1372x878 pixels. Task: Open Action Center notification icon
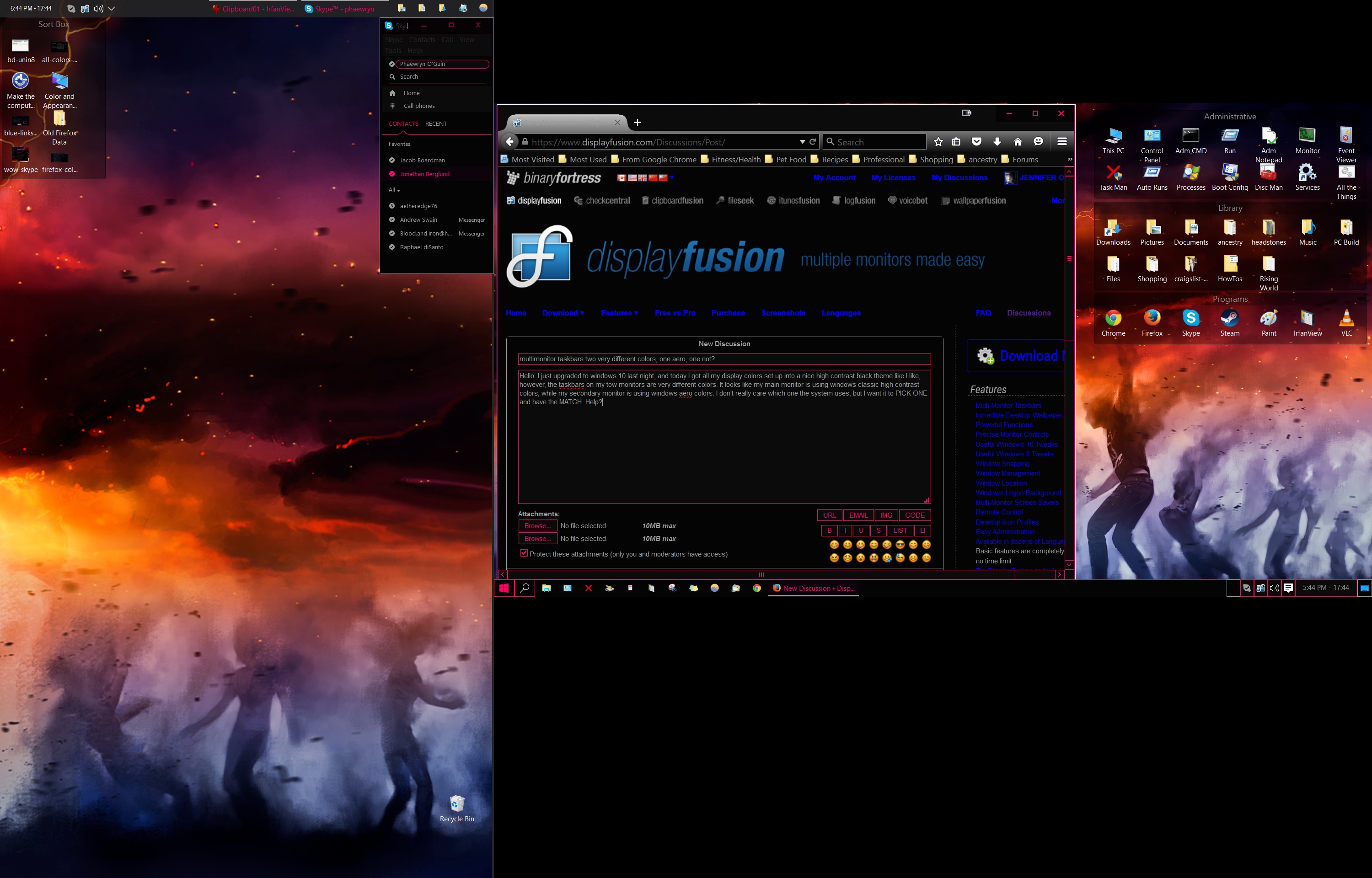click(1288, 588)
